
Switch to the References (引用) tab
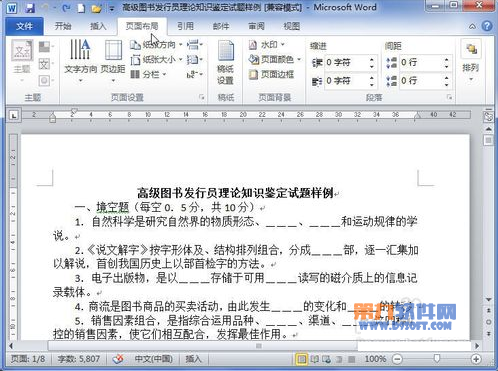click(x=186, y=26)
